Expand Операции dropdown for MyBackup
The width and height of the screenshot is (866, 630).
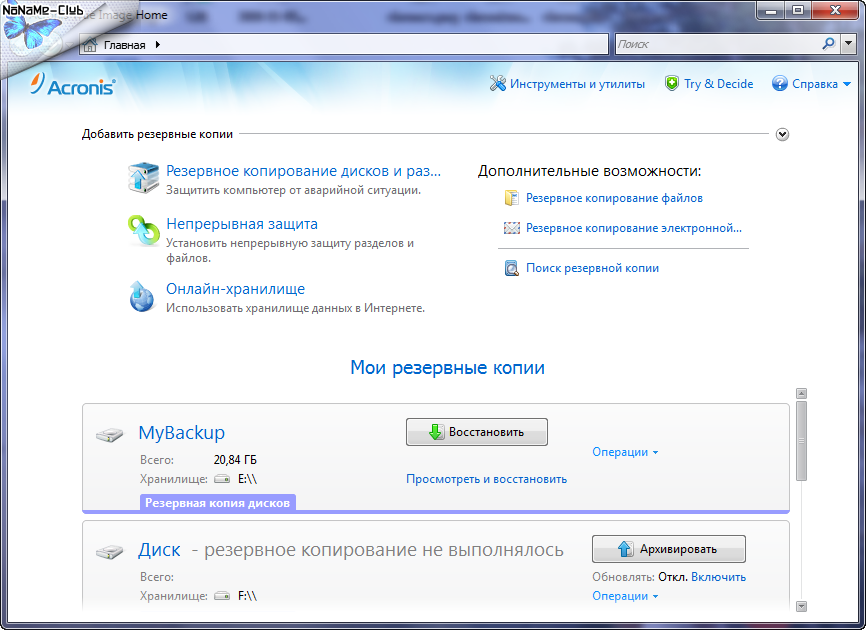(x=625, y=452)
